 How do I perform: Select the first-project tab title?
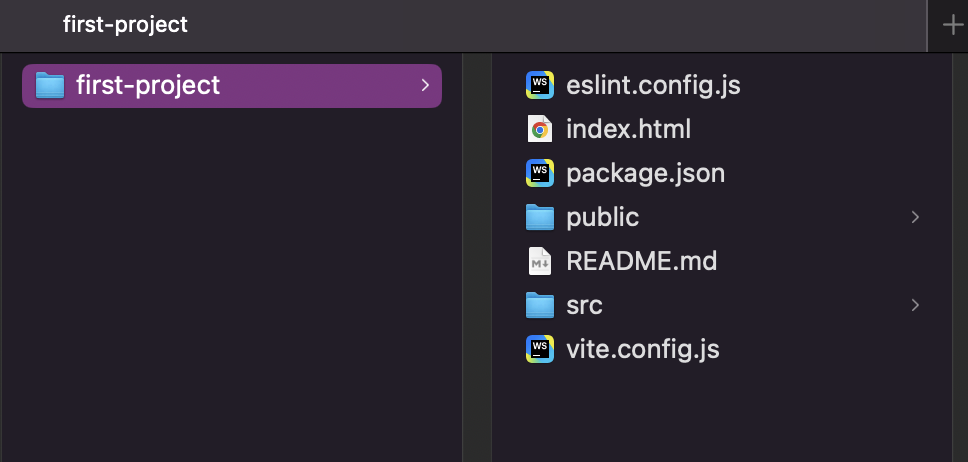(x=125, y=25)
